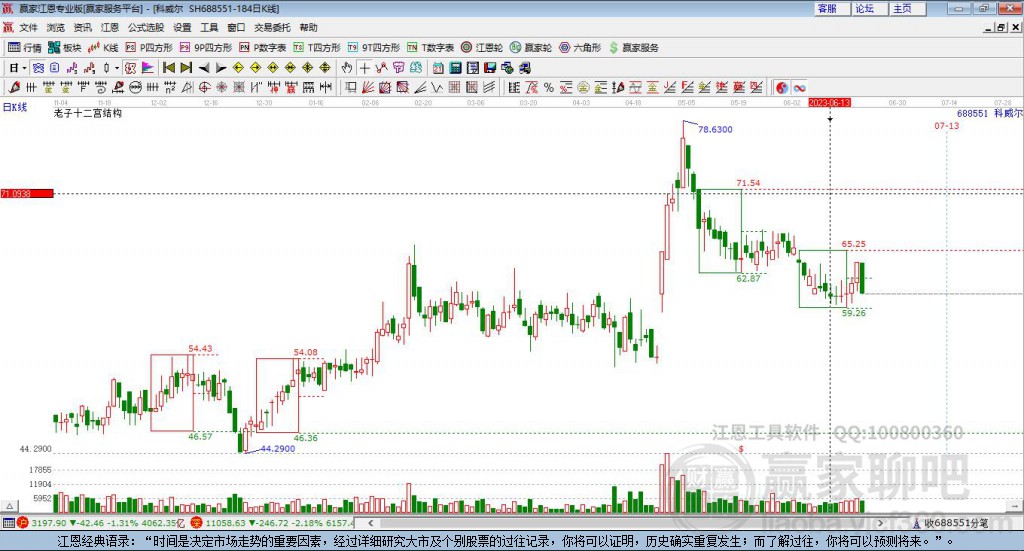Screen dimensions: 1024x551
Task: Click the black left arrow
Action: pyautogui.click(x=204, y=68)
